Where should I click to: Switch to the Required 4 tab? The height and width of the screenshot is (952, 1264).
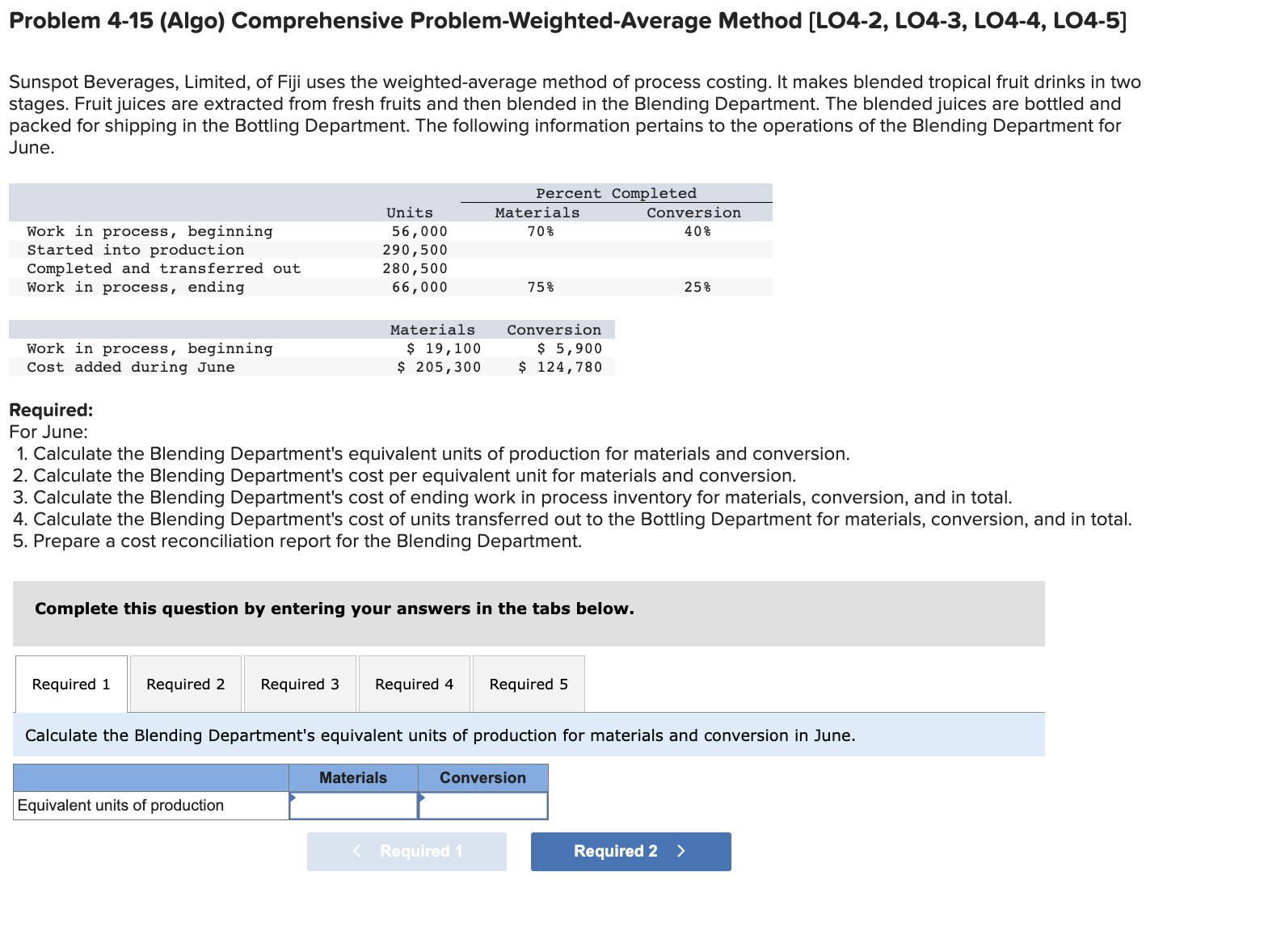click(x=414, y=684)
